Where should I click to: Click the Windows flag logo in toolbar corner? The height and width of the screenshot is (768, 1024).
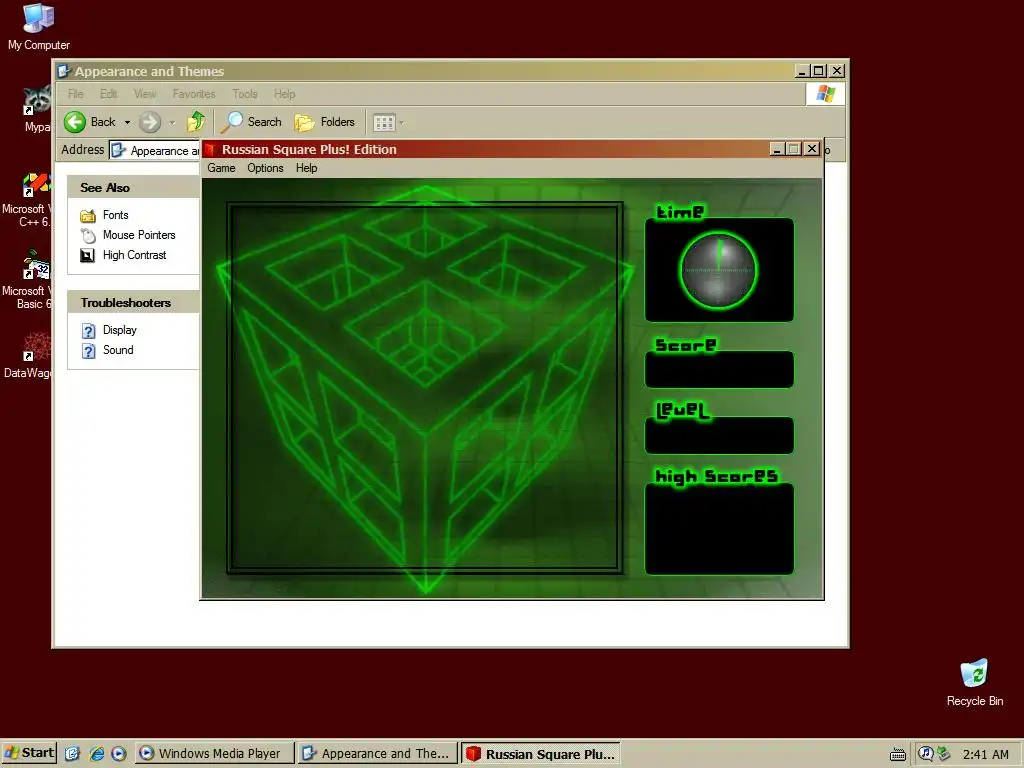coord(825,93)
